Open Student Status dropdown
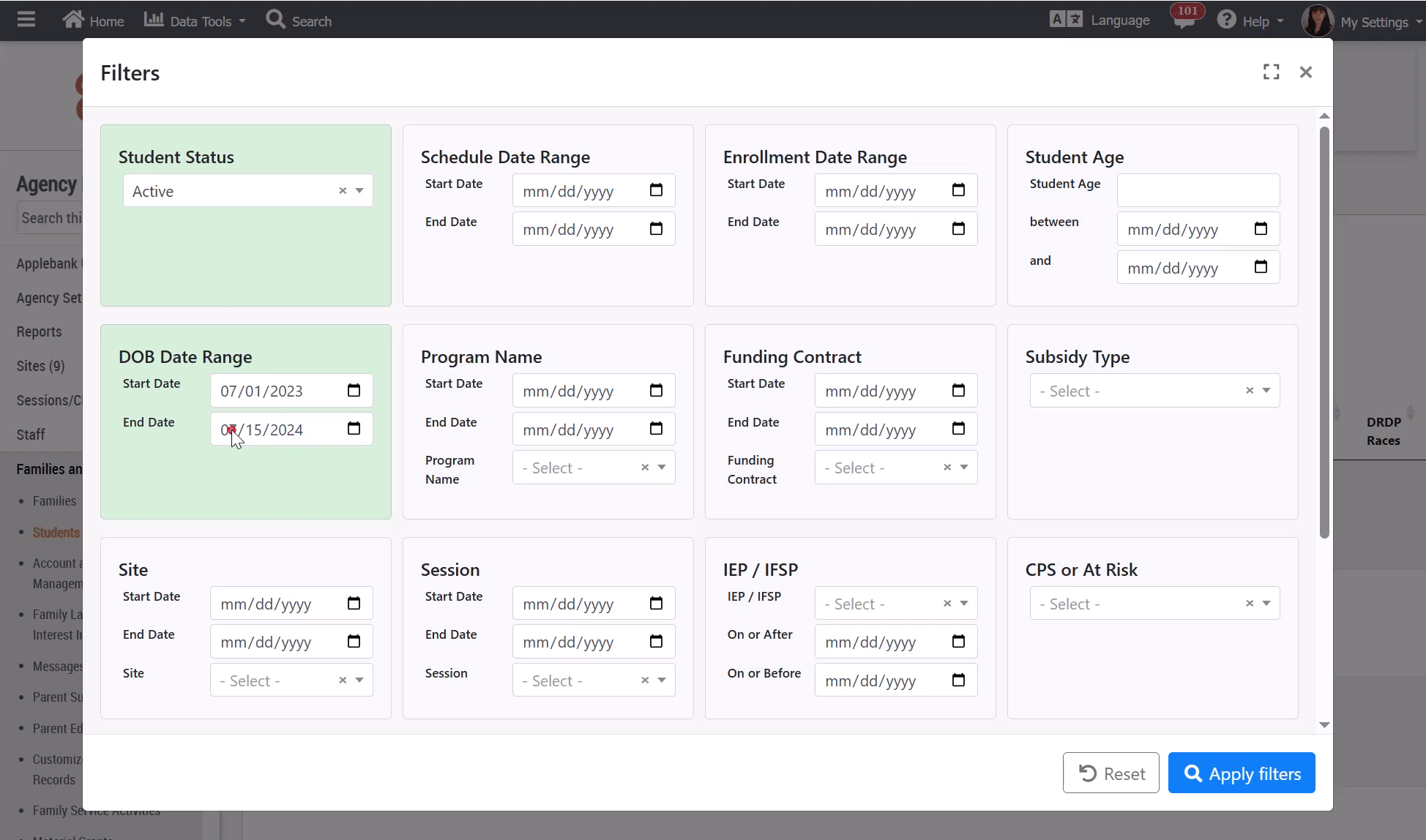 pos(359,191)
